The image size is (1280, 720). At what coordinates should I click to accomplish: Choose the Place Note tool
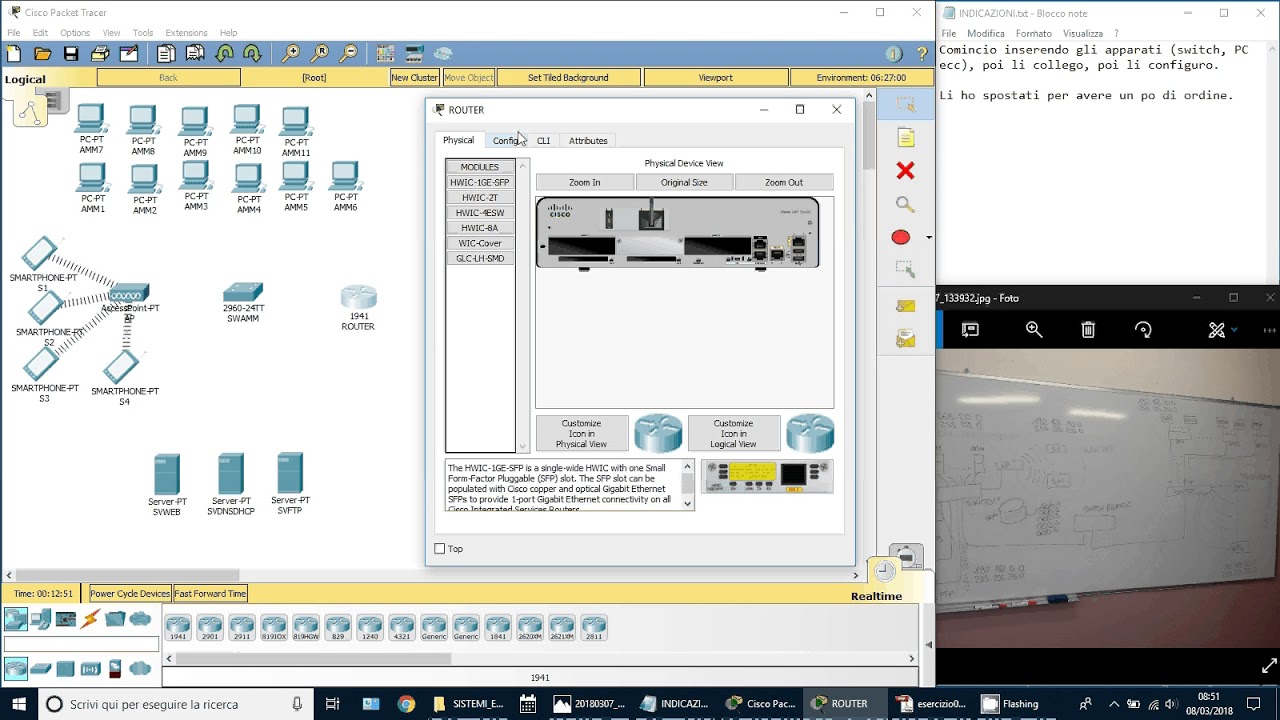(905, 137)
